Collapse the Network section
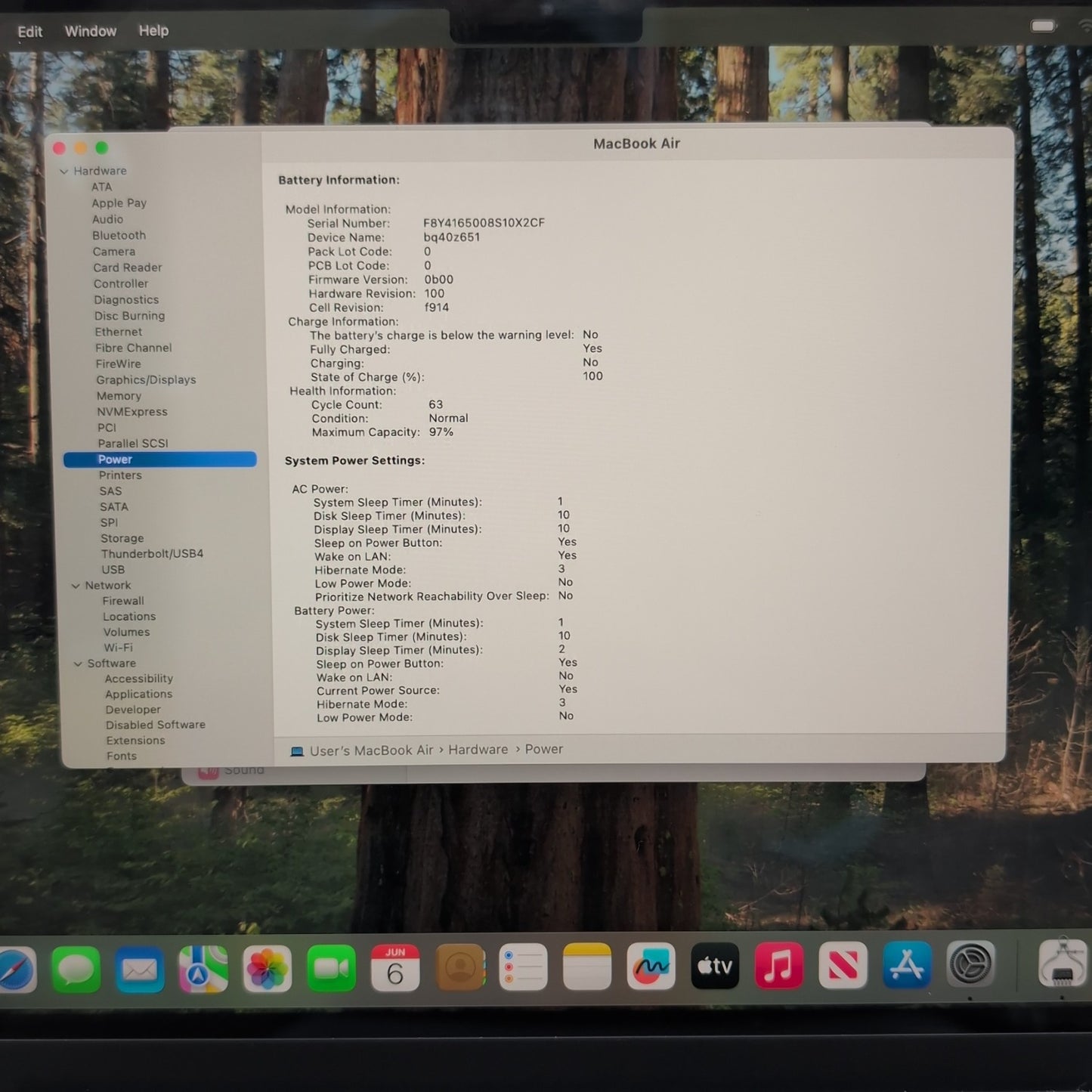 pos(76,586)
